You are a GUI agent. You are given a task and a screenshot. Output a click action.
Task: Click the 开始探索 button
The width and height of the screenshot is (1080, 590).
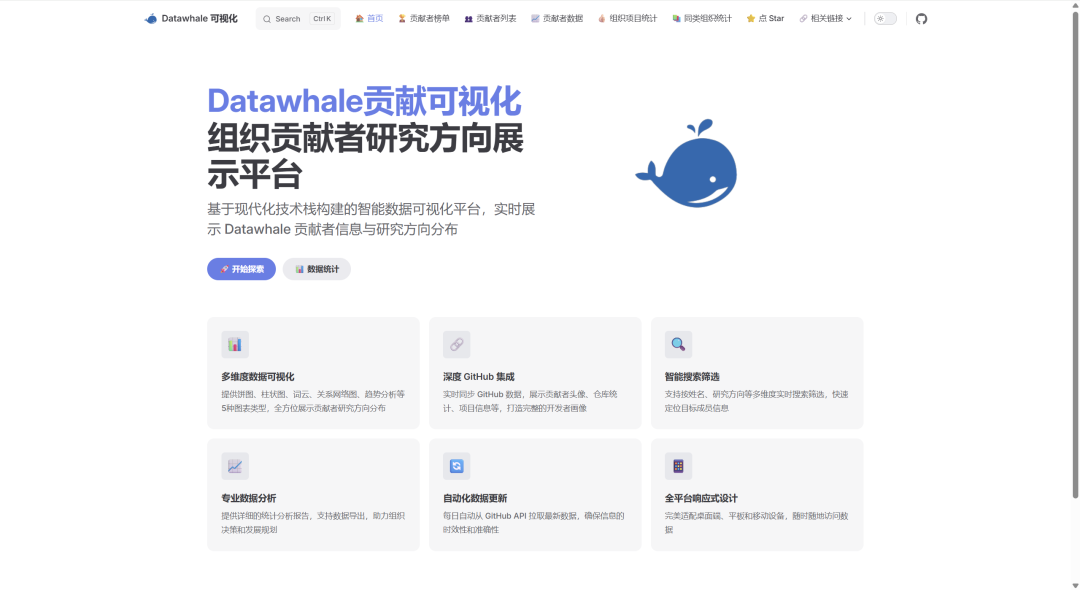[x=241, y=269]
